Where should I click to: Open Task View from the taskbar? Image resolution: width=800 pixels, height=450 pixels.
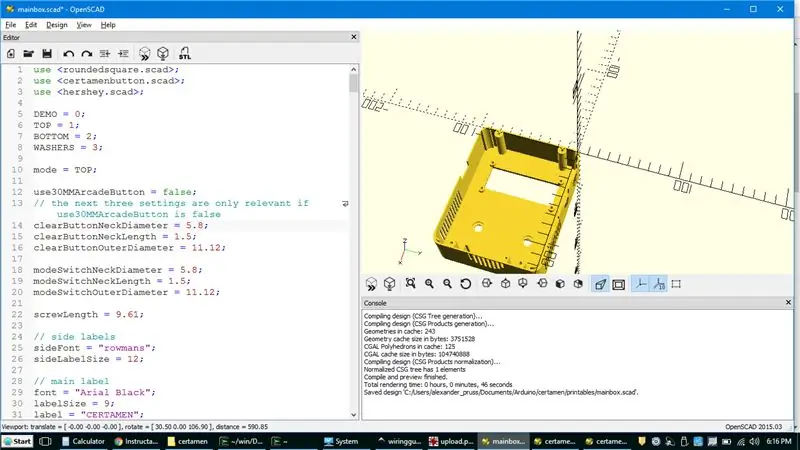45,441
